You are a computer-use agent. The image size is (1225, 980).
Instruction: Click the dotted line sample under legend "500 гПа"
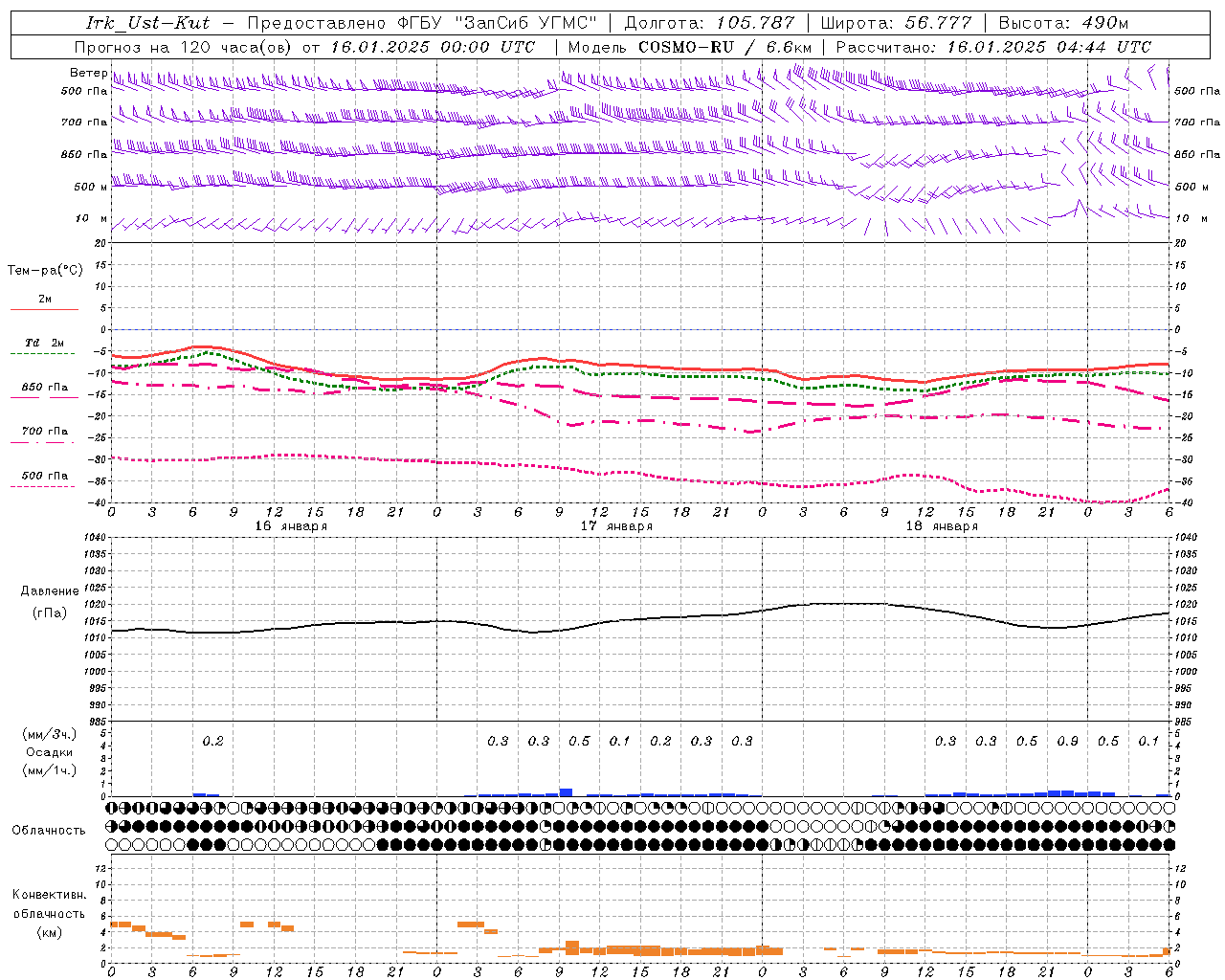coord(43,487)
